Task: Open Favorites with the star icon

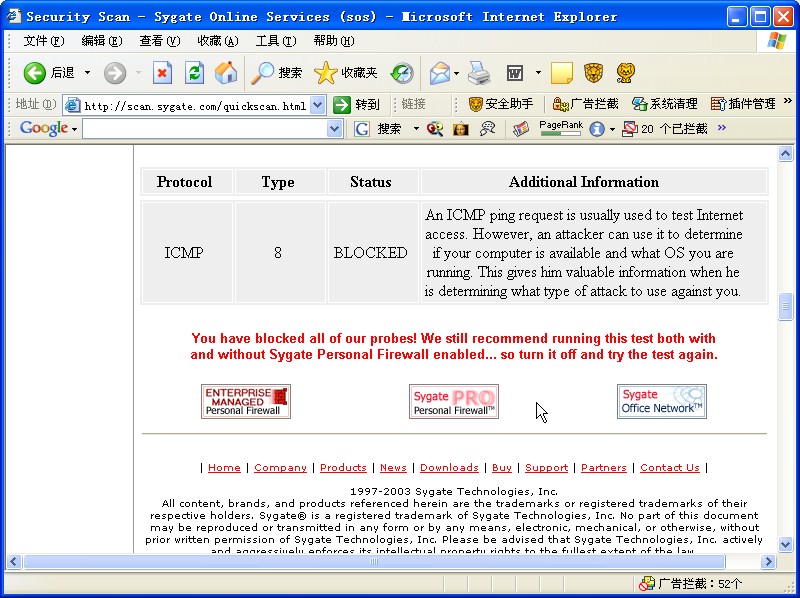Action: point(345,73)
